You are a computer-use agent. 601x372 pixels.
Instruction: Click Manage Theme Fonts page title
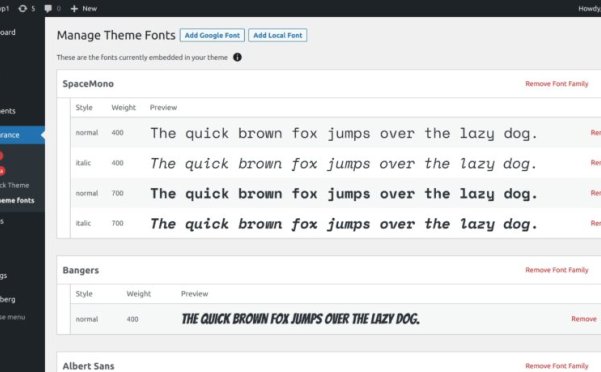point(116,35)
